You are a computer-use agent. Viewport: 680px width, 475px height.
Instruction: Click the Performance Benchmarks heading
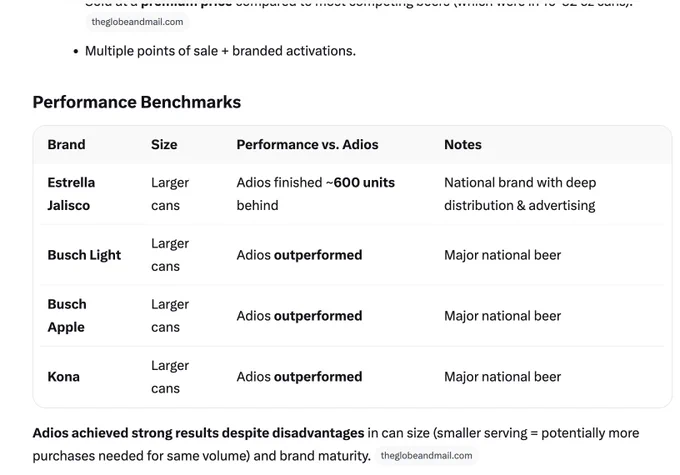pyautogui.click(x=137, y=102)
